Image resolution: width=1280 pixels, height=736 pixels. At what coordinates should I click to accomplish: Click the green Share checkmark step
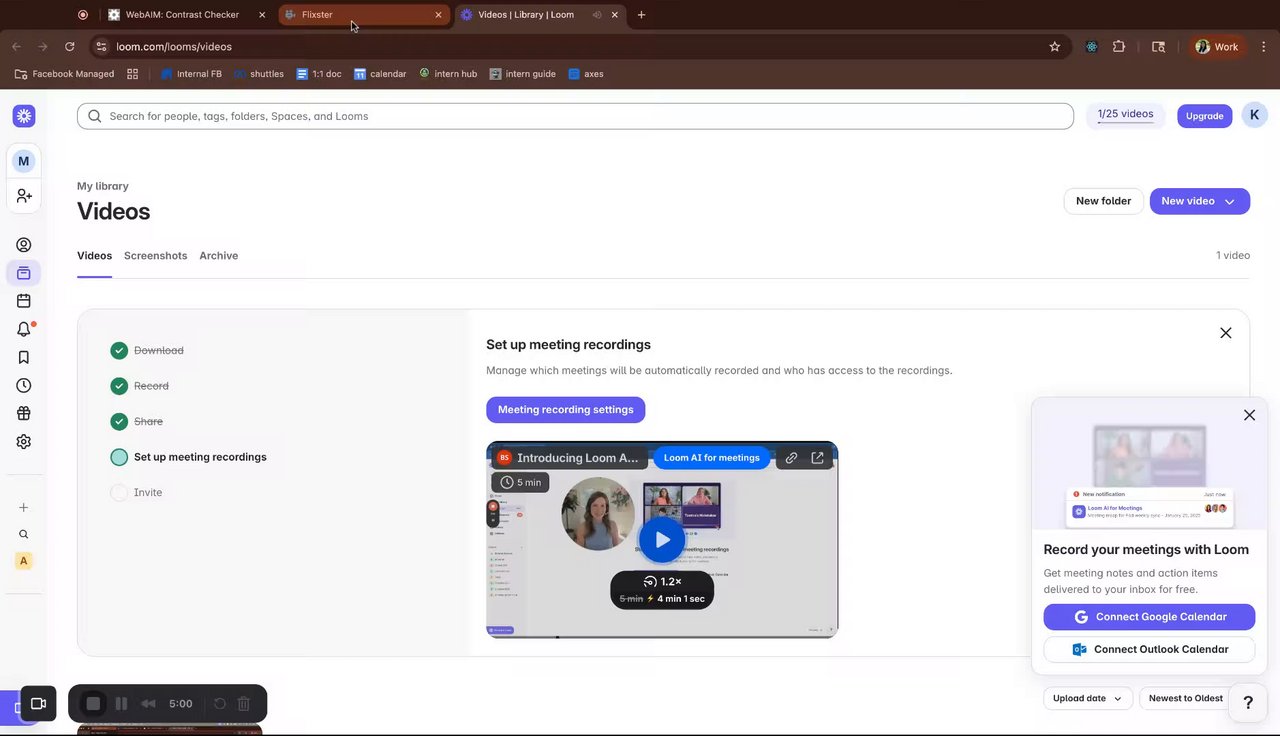(119, 421)
